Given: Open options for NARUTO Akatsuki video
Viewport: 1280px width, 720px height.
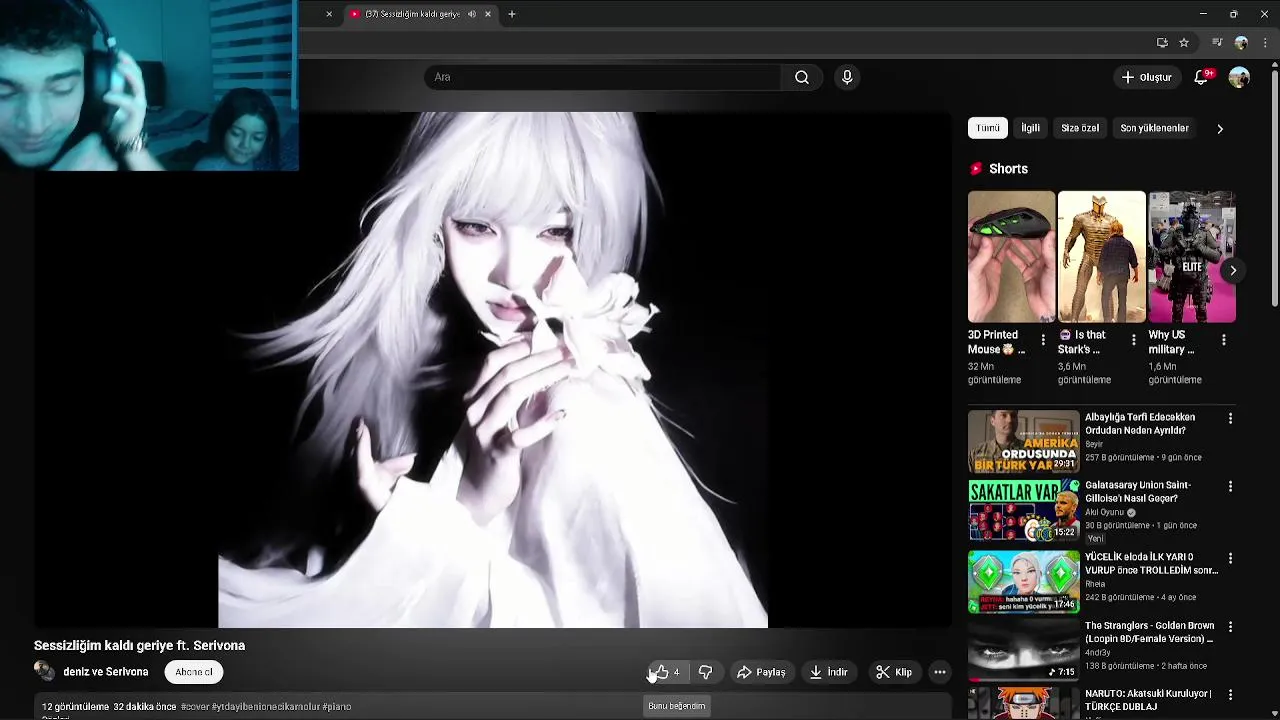Looking at the screenshot, I should pos(1230,695).
